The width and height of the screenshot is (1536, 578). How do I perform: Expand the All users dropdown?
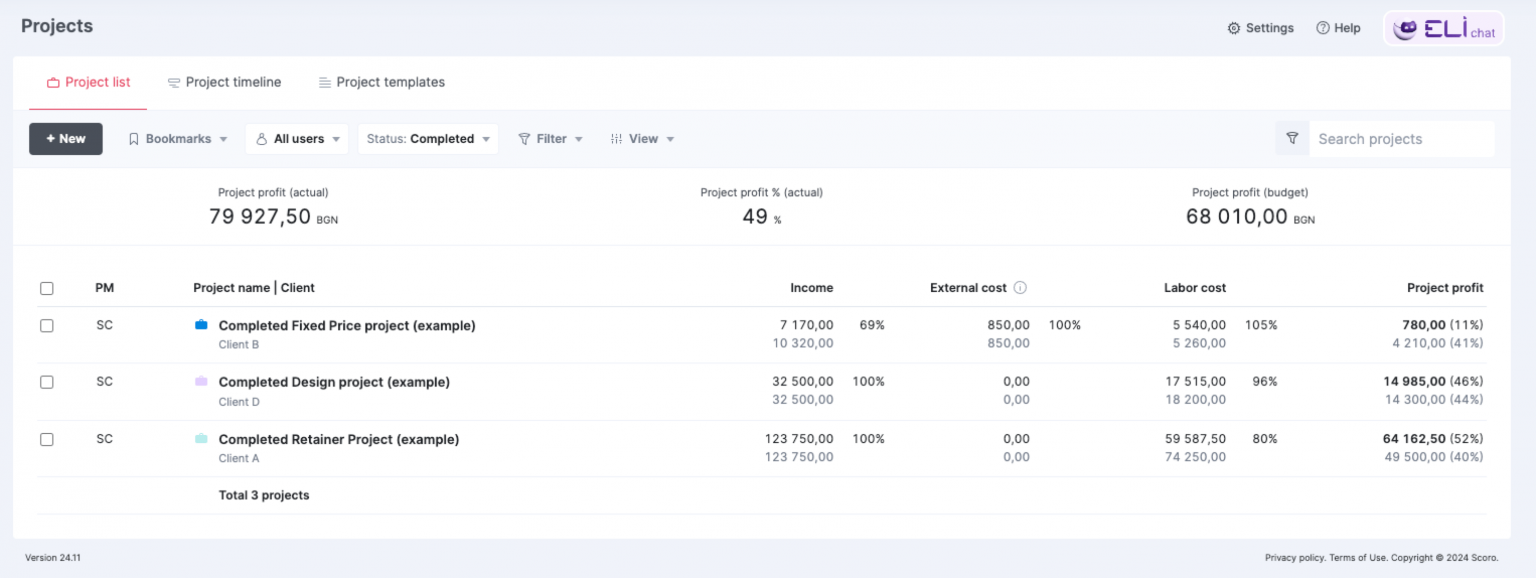click(x=297, y=139)
